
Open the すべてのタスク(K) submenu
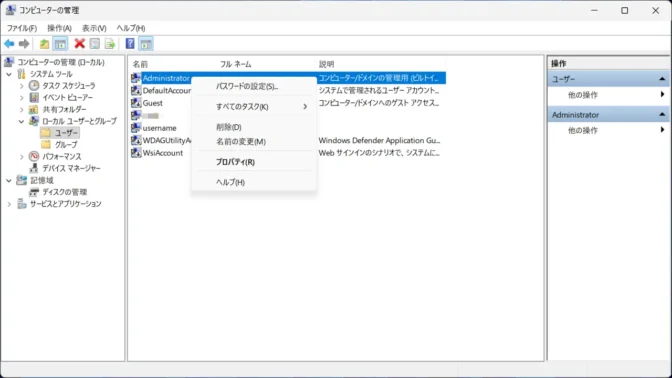click(254, 107)
